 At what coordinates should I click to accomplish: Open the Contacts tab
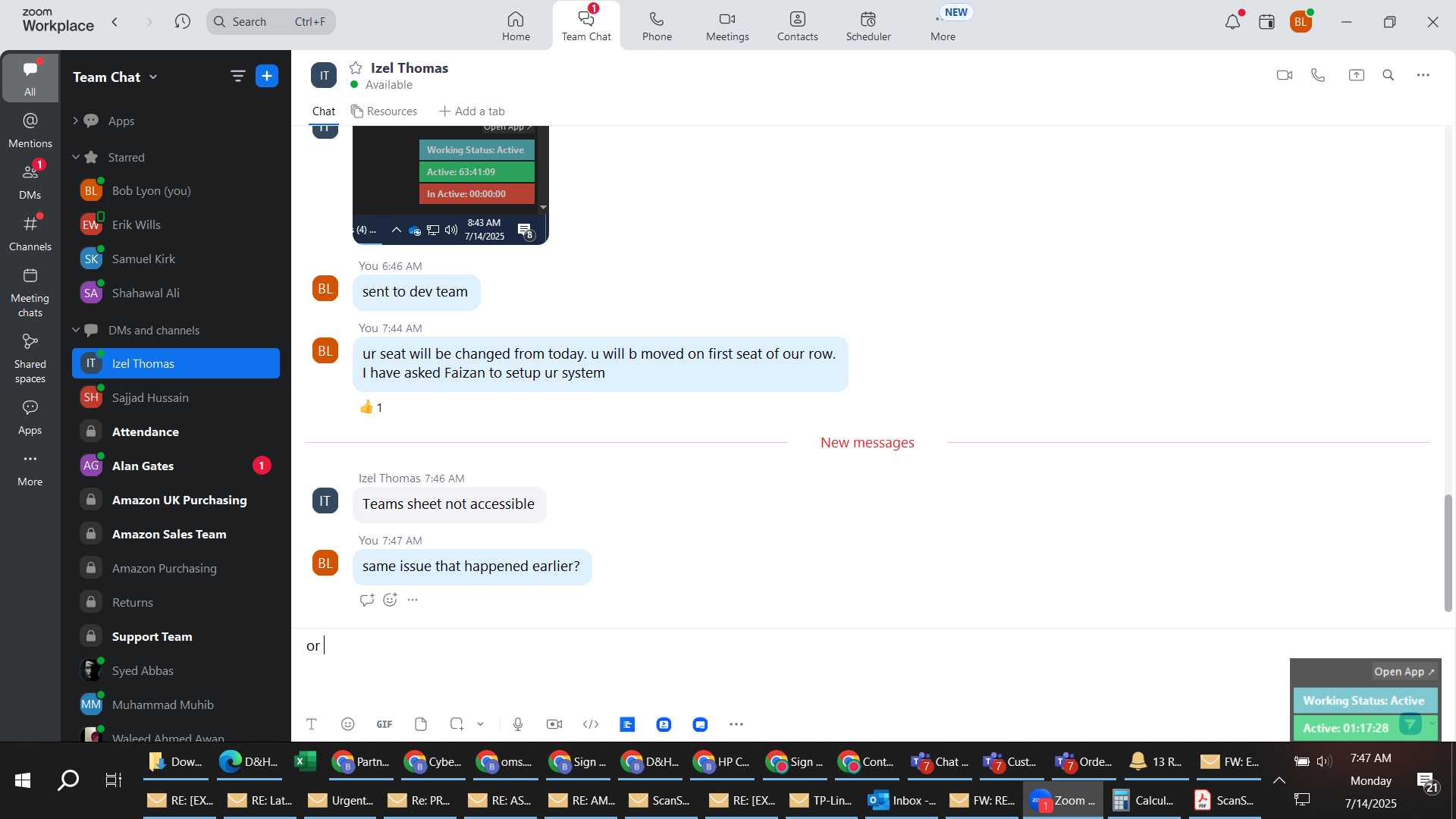pyautogui.click(x=797, y=26)
